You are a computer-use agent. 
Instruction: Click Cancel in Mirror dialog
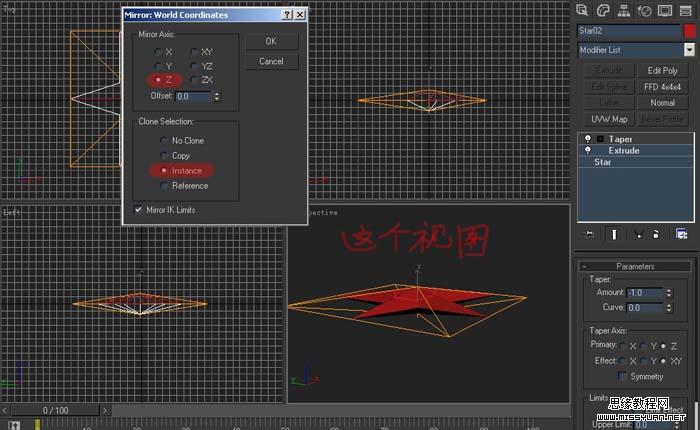271,61
